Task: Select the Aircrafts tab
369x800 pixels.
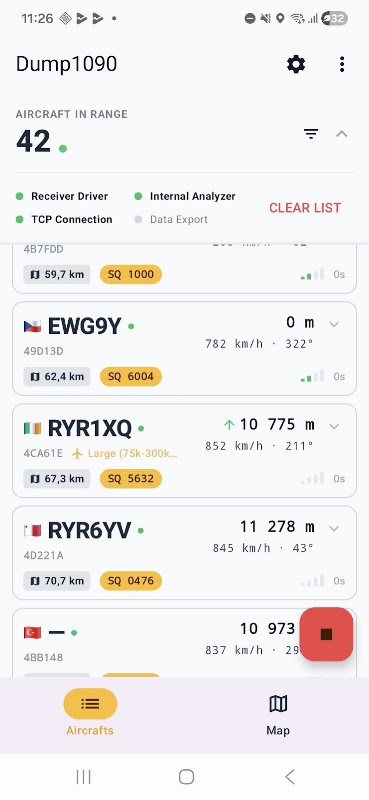Action: [90, 712]
